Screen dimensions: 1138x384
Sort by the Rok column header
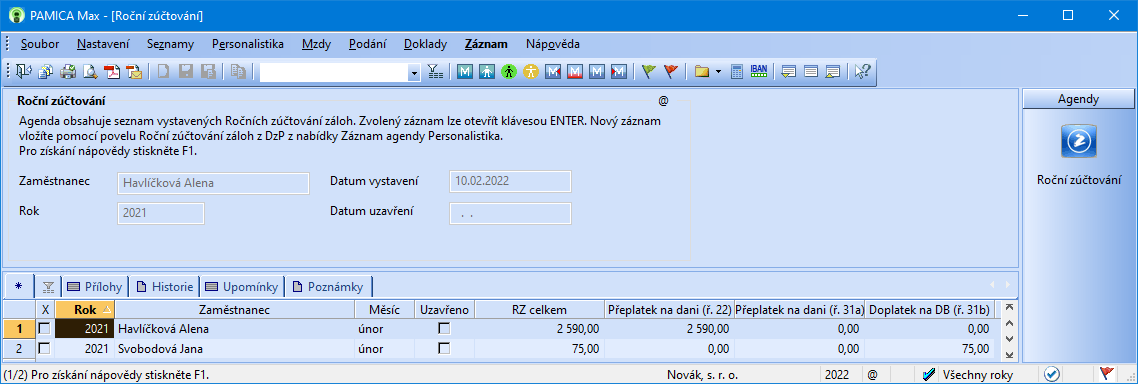(84, 310)
